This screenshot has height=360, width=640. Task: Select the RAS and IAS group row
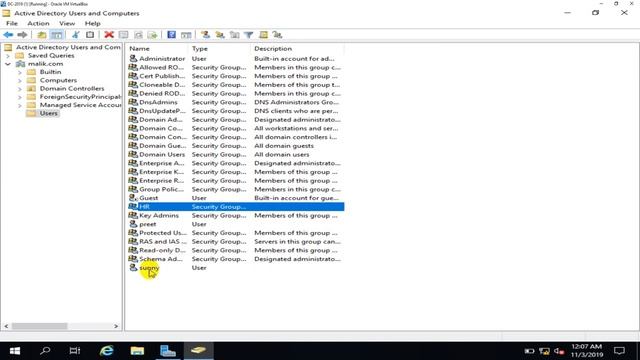pos(236,242)
